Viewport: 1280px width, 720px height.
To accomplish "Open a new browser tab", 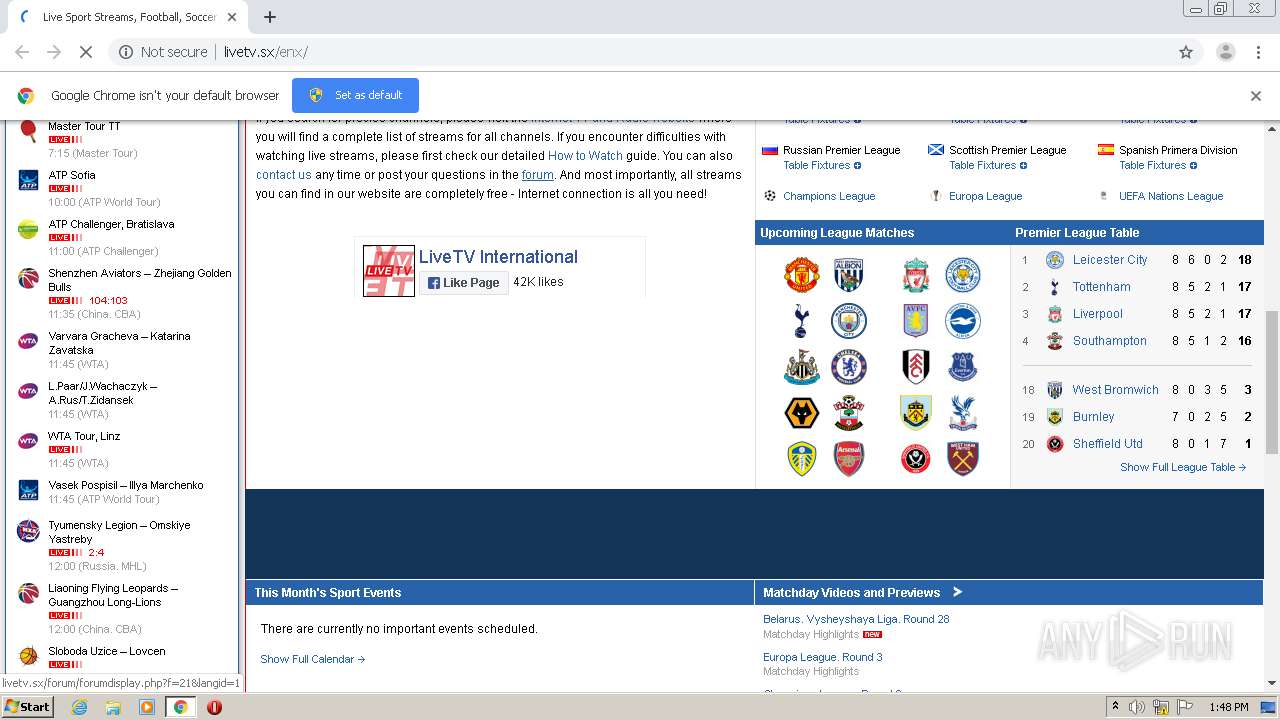I will (270, 17).
